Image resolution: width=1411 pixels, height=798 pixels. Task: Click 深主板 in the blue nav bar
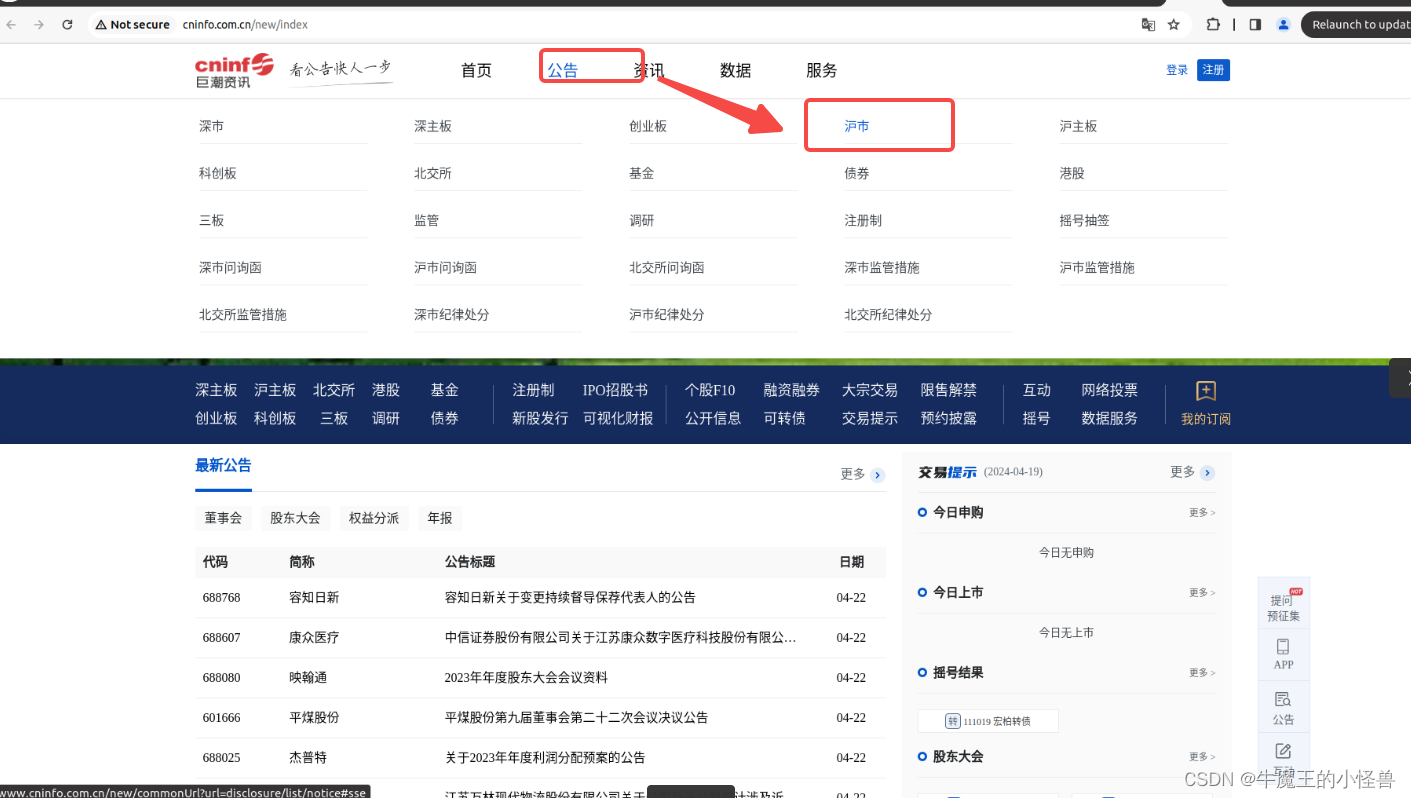tap(216, 390)
